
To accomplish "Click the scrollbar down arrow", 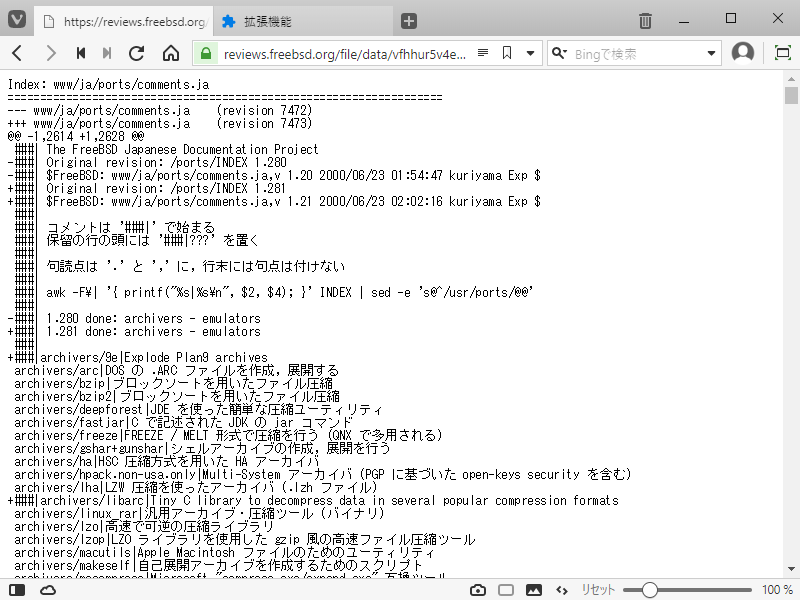I will click(x=791, y=569).
